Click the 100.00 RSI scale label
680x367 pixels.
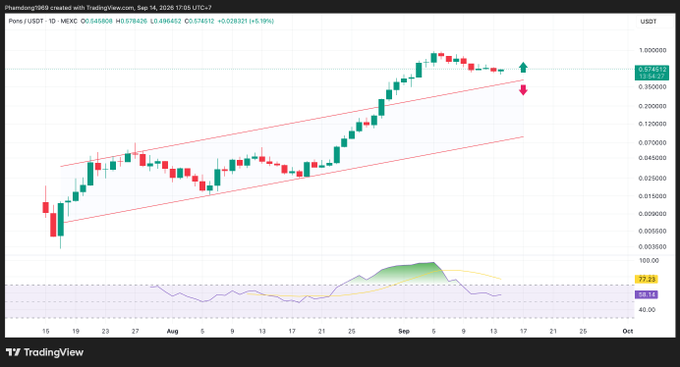tap(649, 260)
